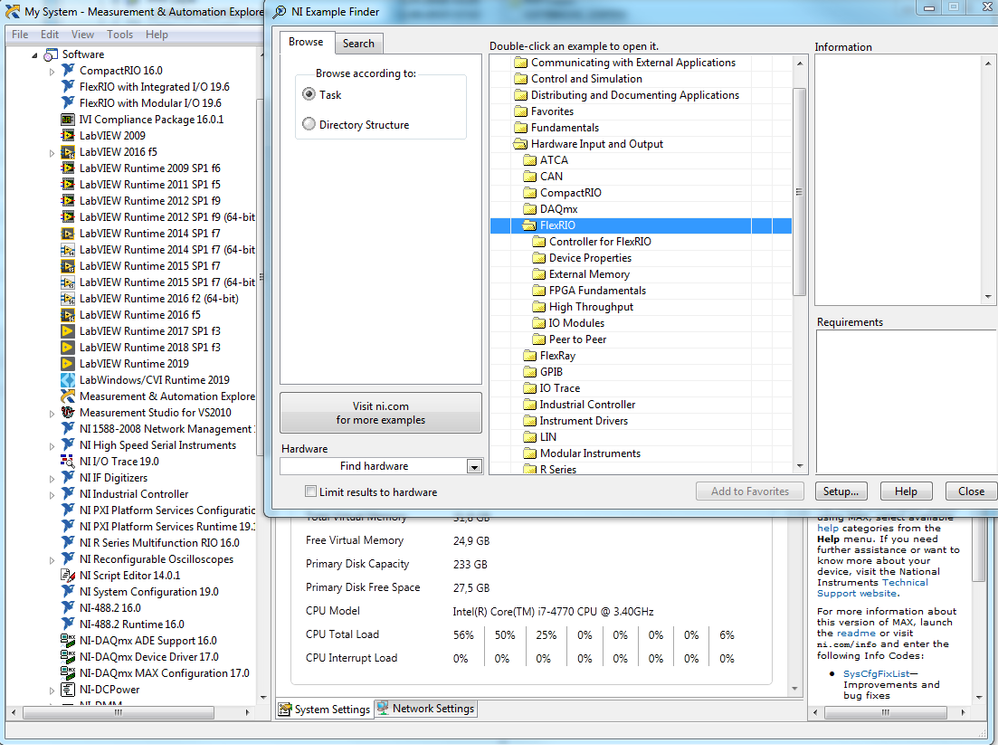Click the NI Script Editor 14.0.1 icon

tap(67, 575)
